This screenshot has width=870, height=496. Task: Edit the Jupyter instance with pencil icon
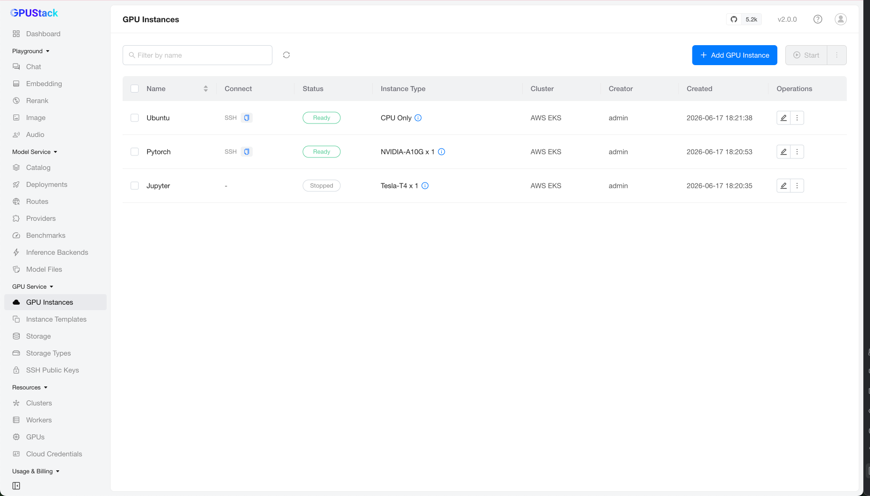[x=783, y=186]
